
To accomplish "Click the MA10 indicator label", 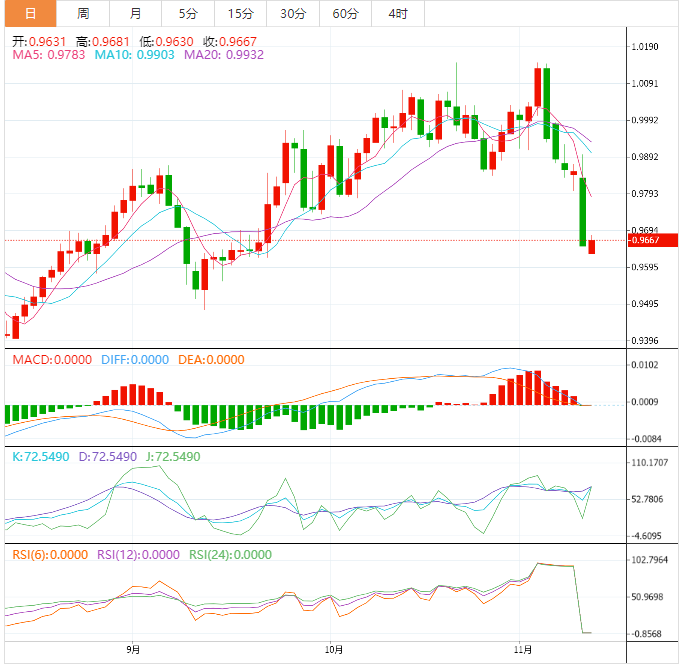I will point(134,56).
